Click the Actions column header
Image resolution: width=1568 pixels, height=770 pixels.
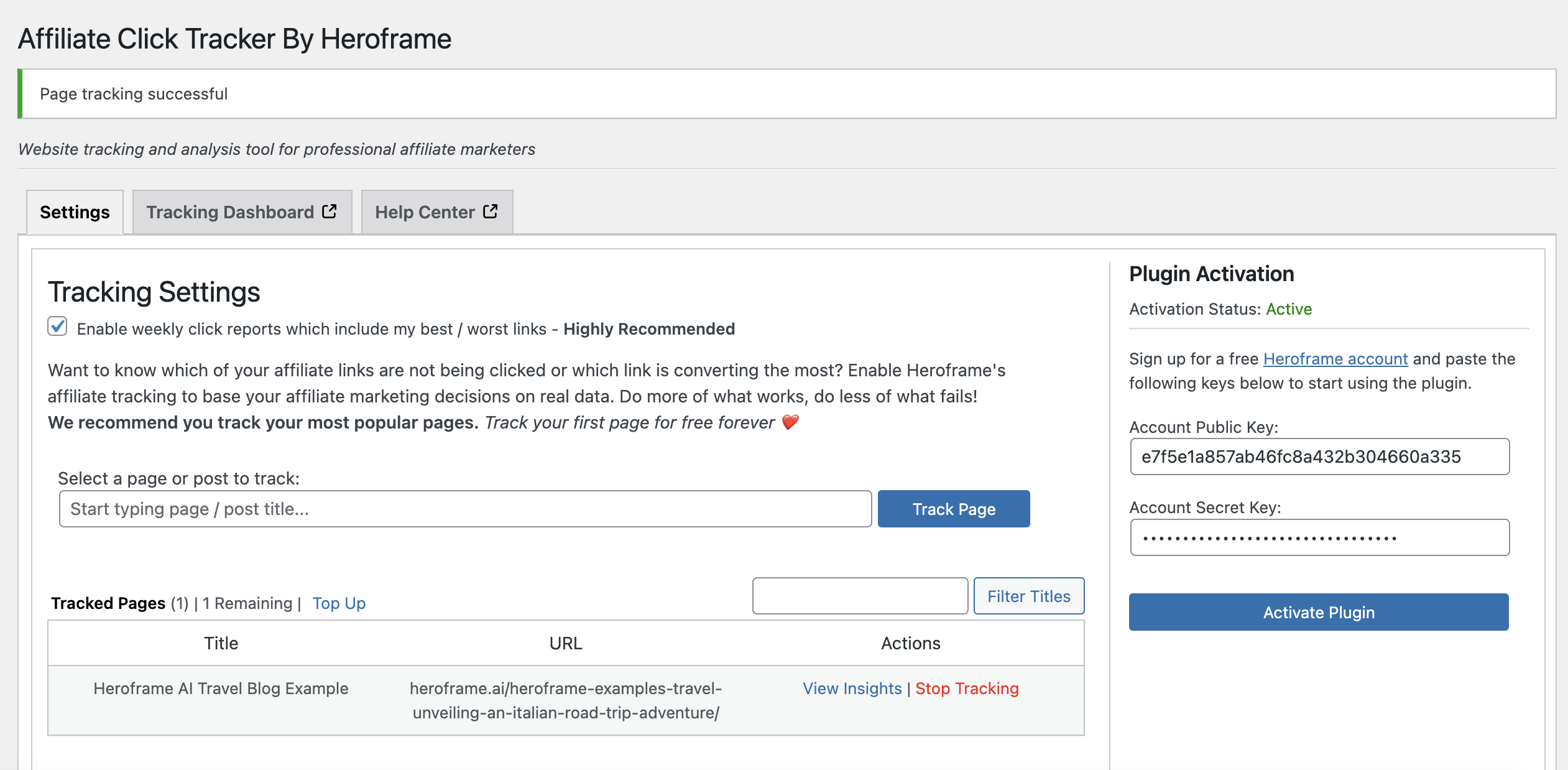click(x=910, y=643)
